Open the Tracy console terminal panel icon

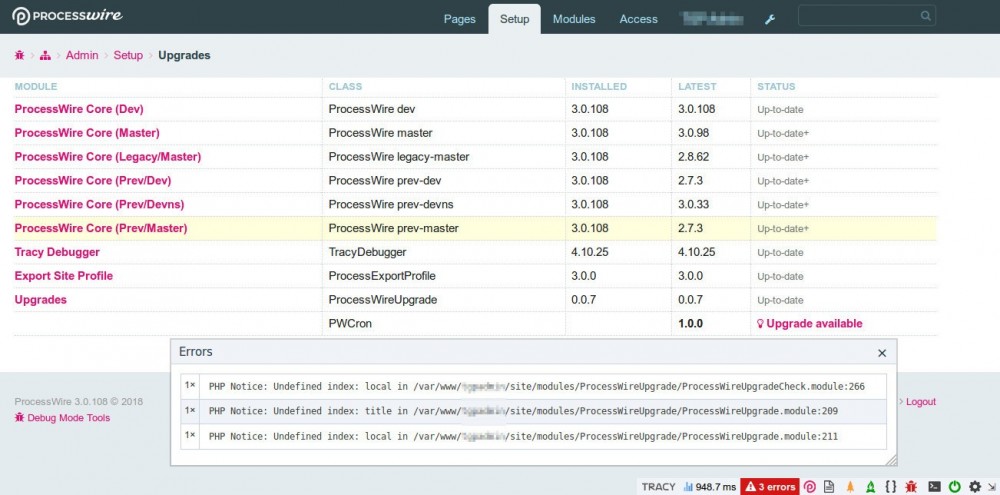(934, 486)
